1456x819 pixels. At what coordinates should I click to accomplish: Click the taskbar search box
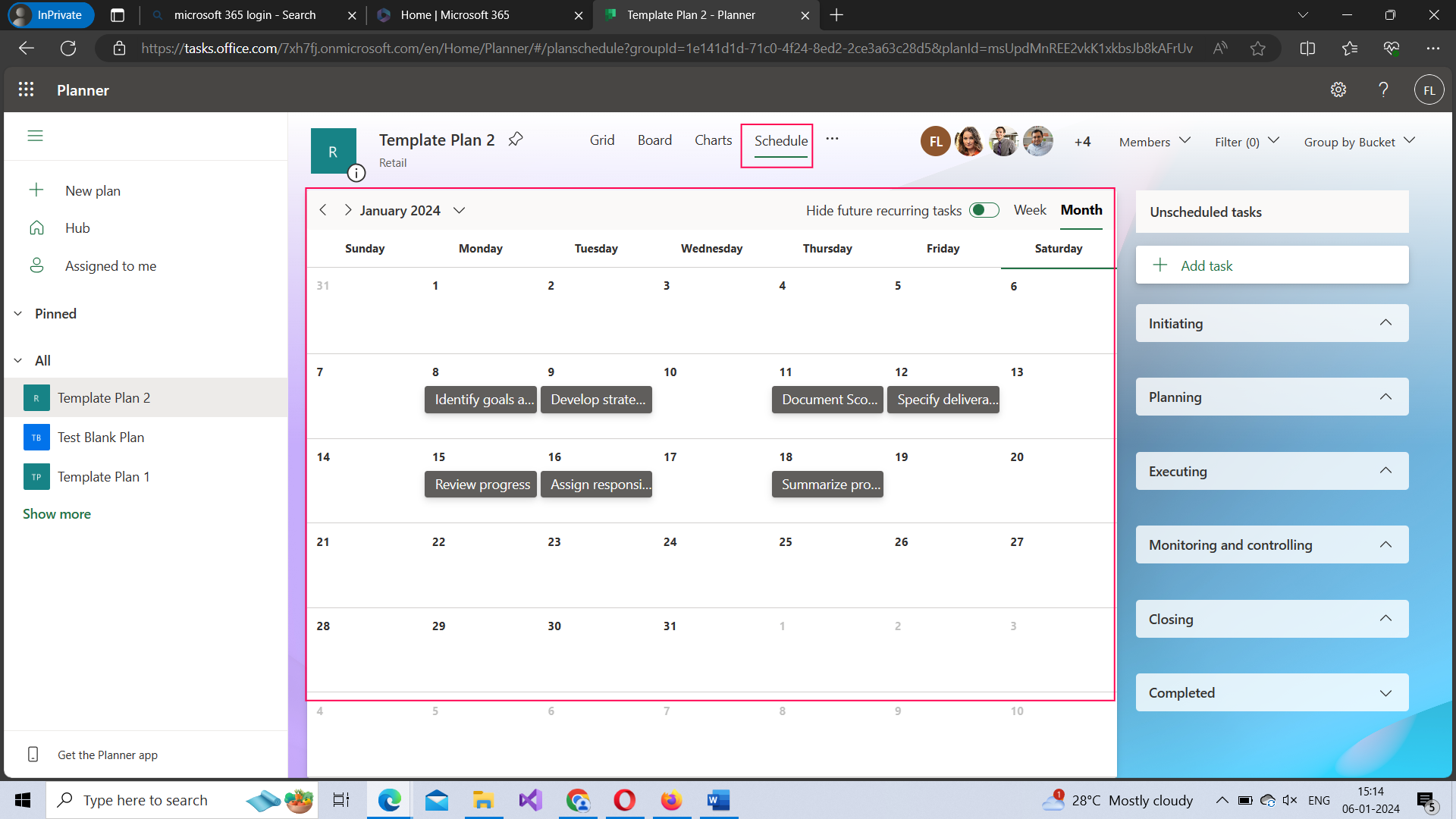click(182, 800)
